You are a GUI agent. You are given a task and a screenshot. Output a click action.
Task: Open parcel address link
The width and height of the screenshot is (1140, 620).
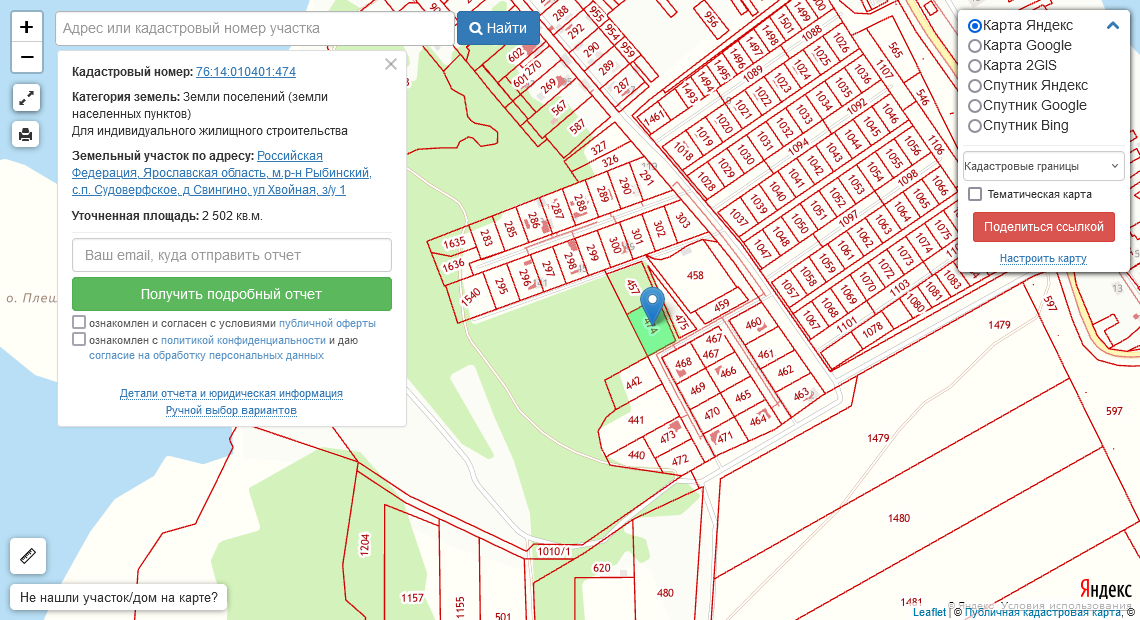pos(222,173)
